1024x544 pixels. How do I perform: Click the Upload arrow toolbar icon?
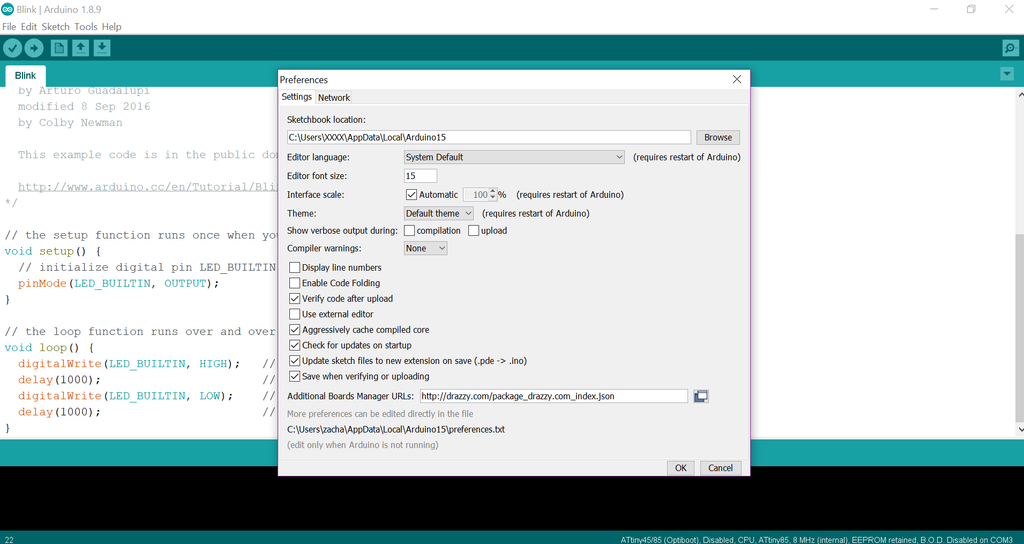(x=34, y=48)
